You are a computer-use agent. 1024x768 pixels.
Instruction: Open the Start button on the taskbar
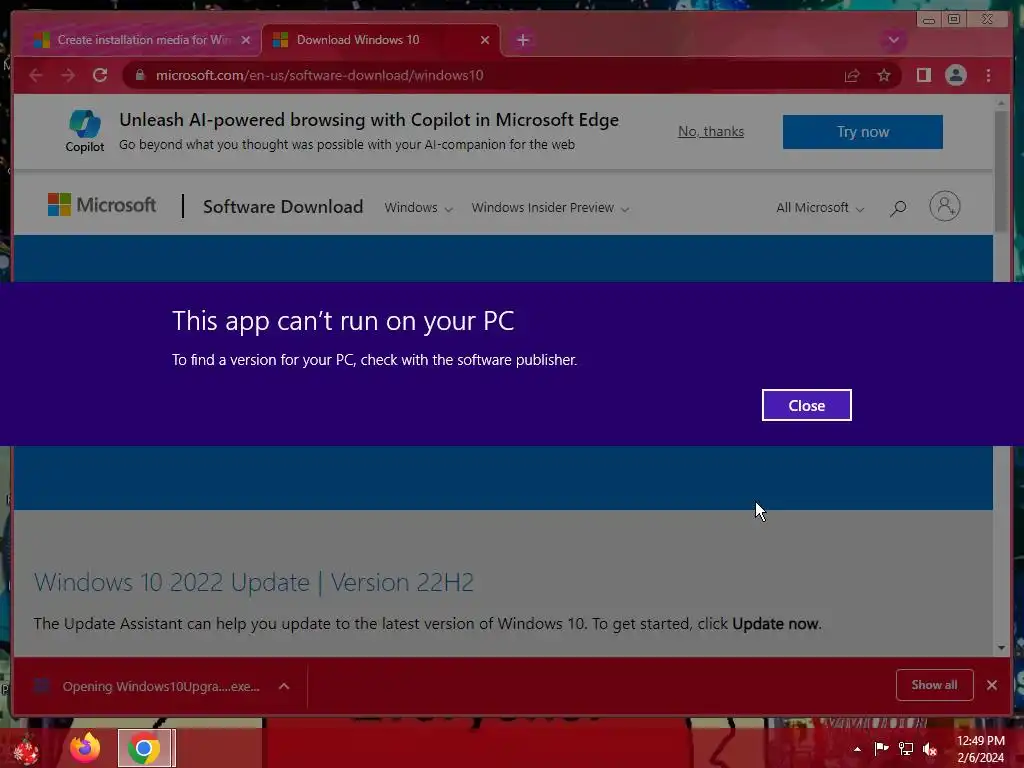26,748
